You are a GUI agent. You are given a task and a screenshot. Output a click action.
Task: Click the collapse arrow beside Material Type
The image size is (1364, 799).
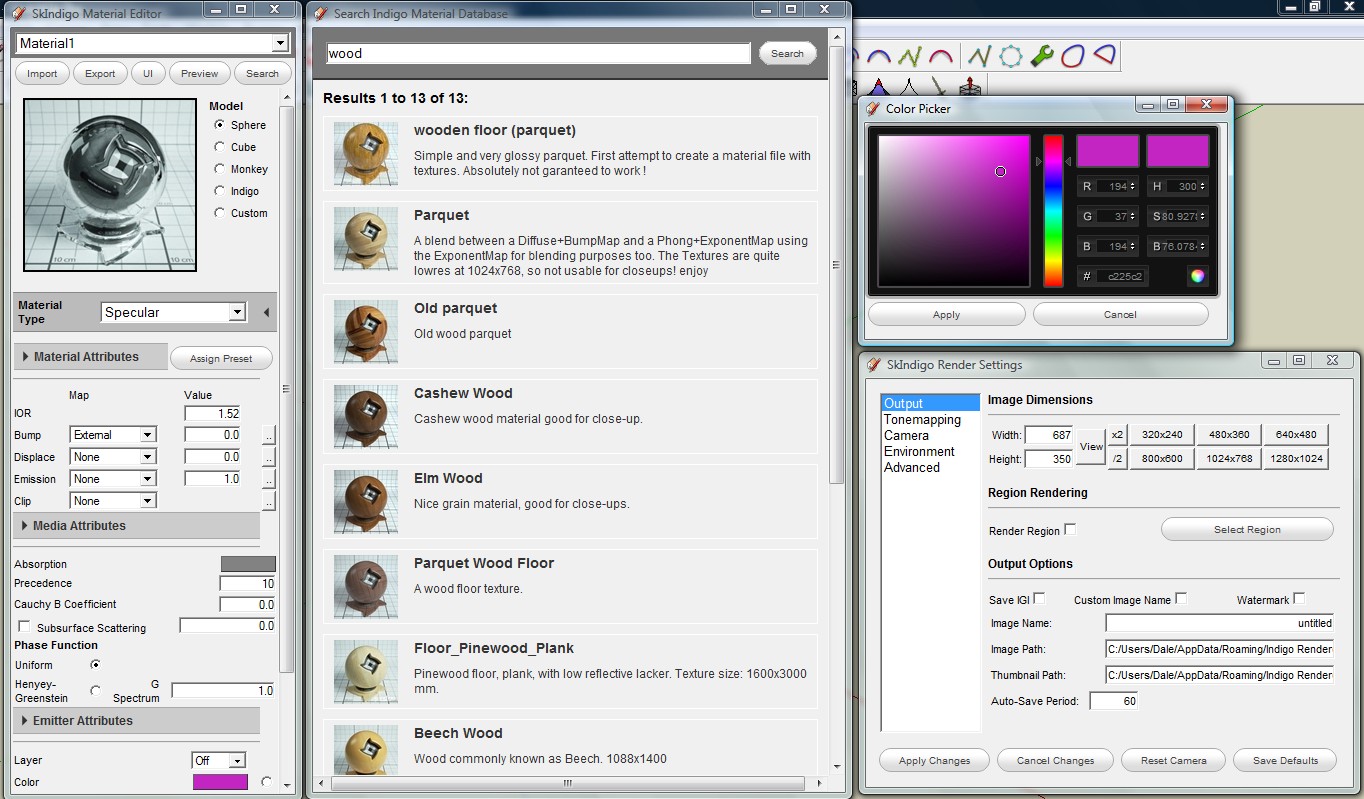[x=266, y=313]
